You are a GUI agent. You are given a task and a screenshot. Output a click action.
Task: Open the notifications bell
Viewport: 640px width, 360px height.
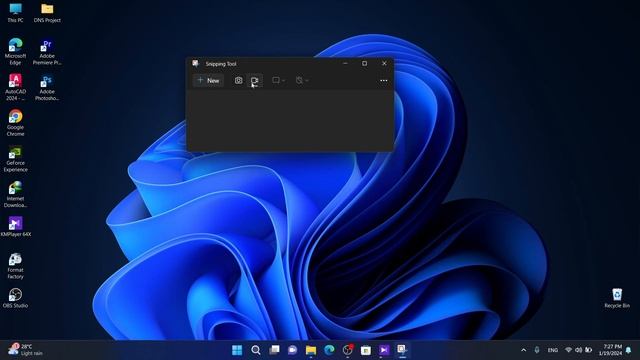[x=629, y=350]
